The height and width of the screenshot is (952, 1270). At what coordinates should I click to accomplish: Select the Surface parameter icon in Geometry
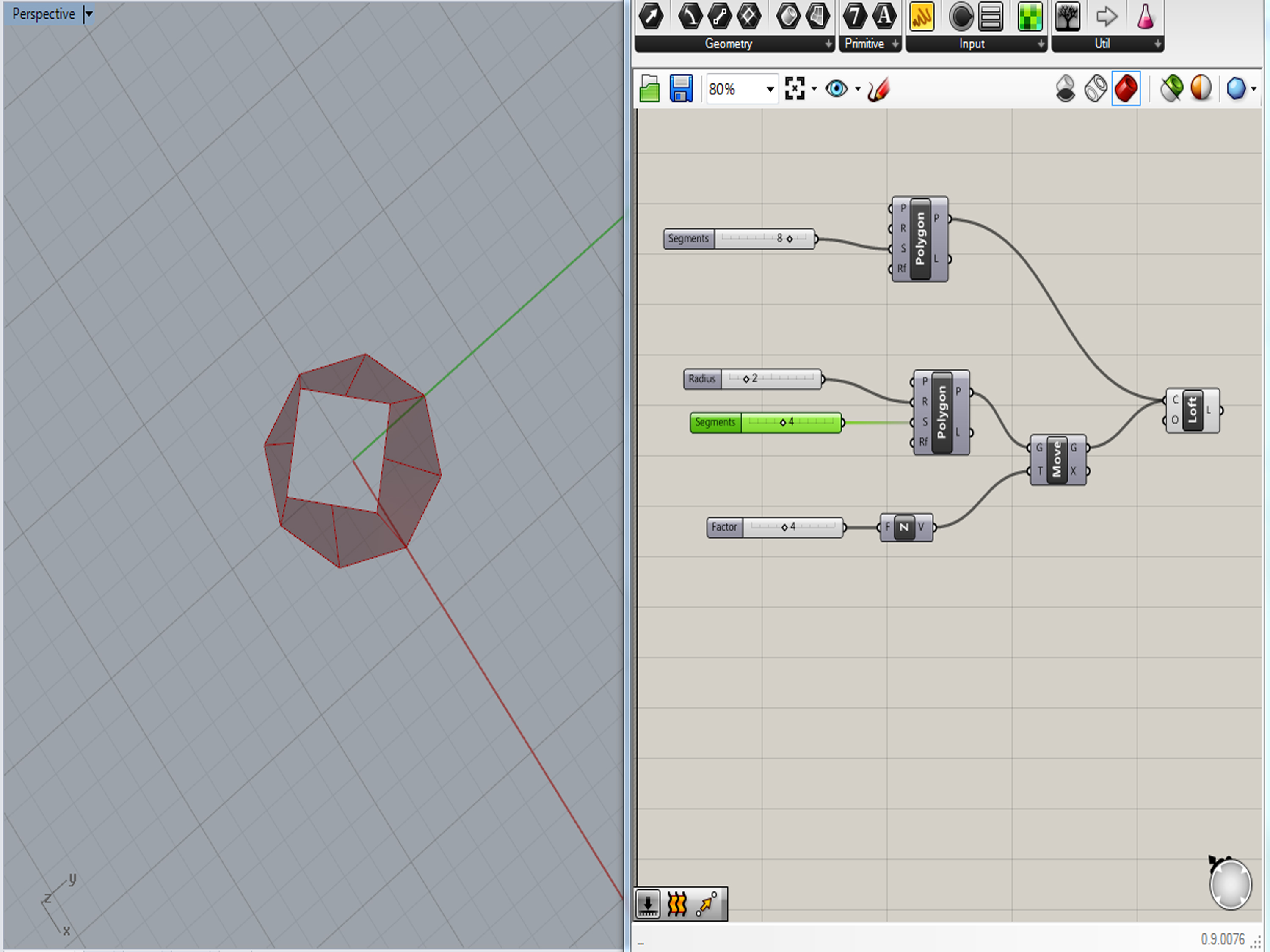pyautogui.click(x=788, y=16)
